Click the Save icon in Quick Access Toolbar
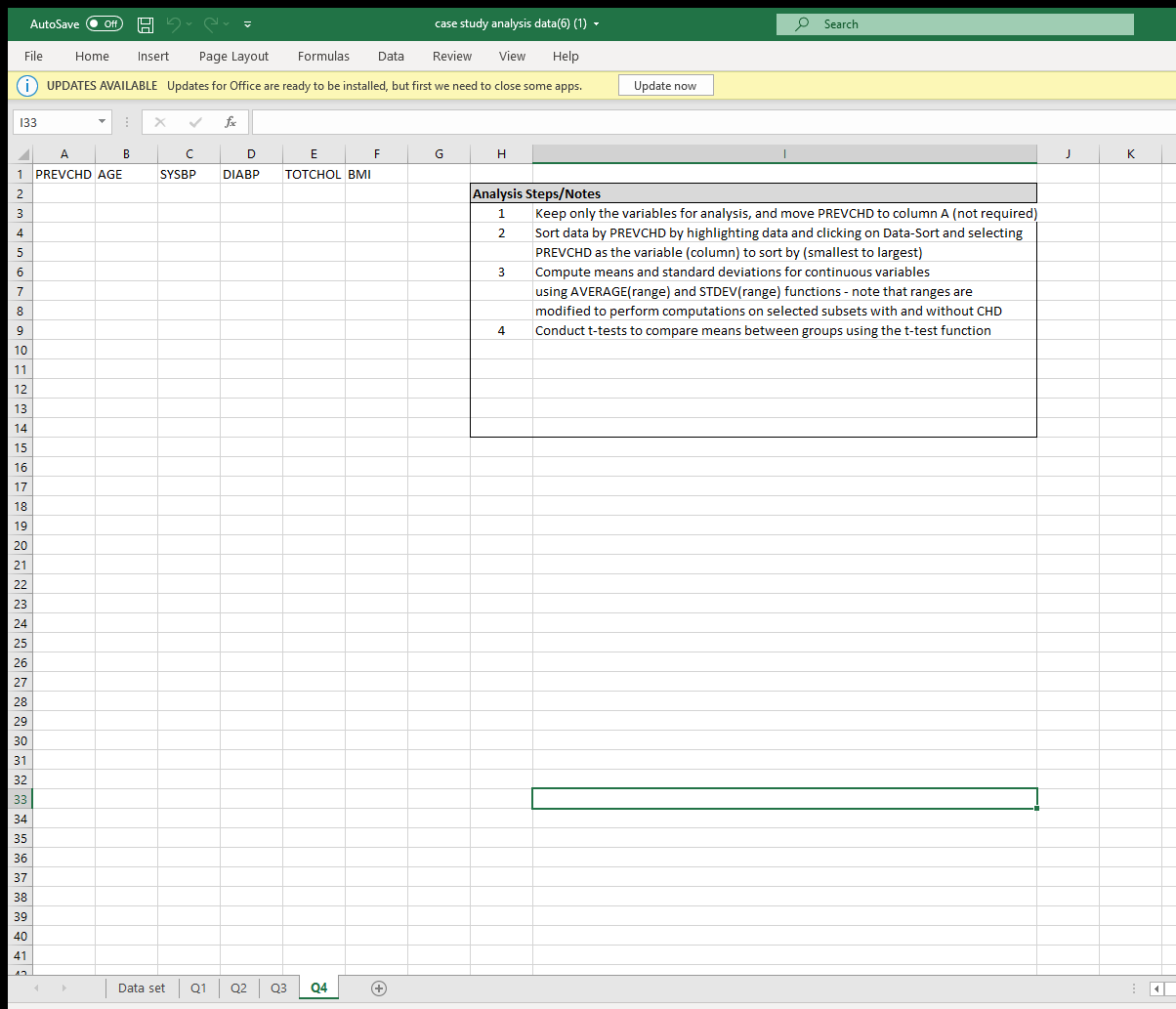Viewport: 1176px width, 1009px height. 145,23
